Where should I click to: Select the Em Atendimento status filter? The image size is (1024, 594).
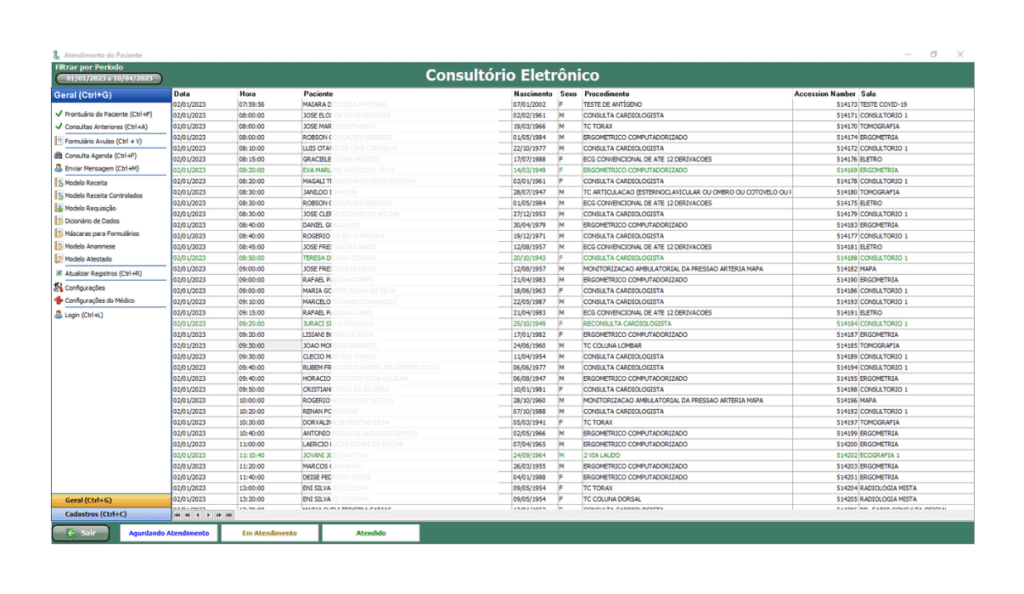tap(269, 533)
